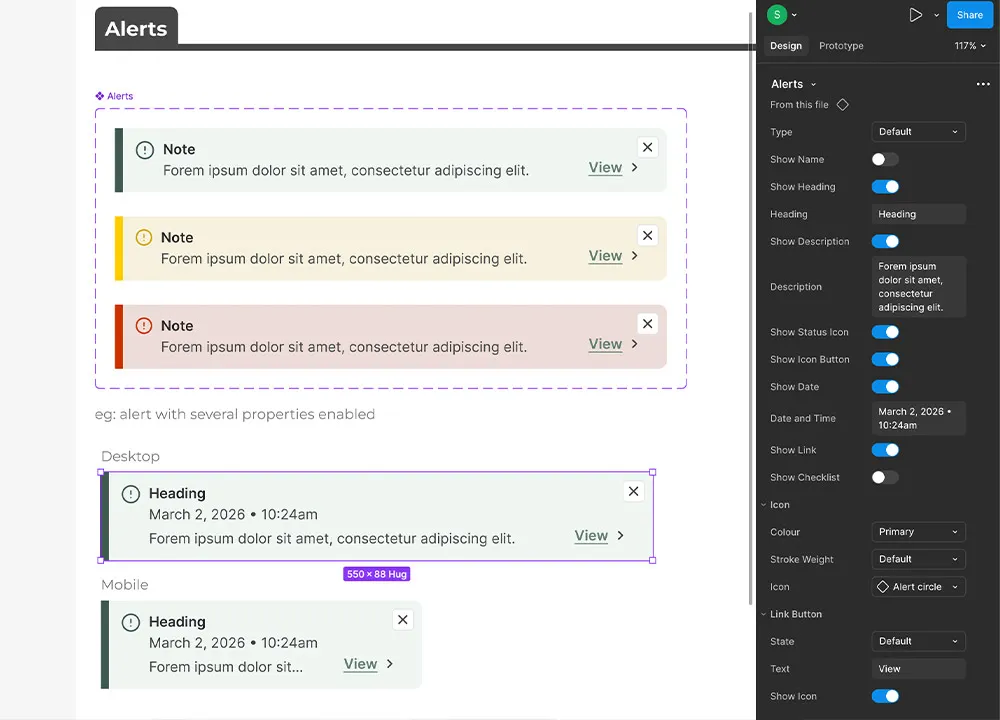The image size is (1000, 720).
Task: Click the 550 × 88 Hug size badge
Action: coord(376,574)
